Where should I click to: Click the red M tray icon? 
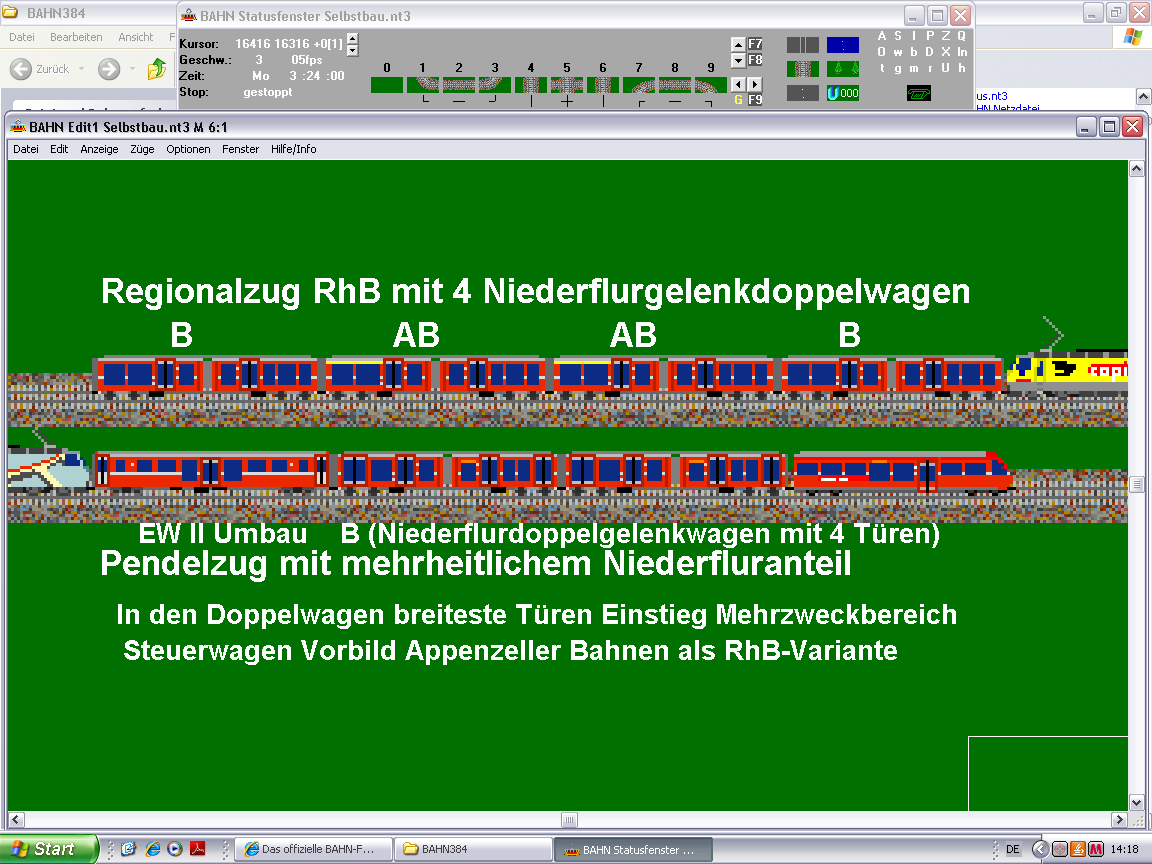1096,849
